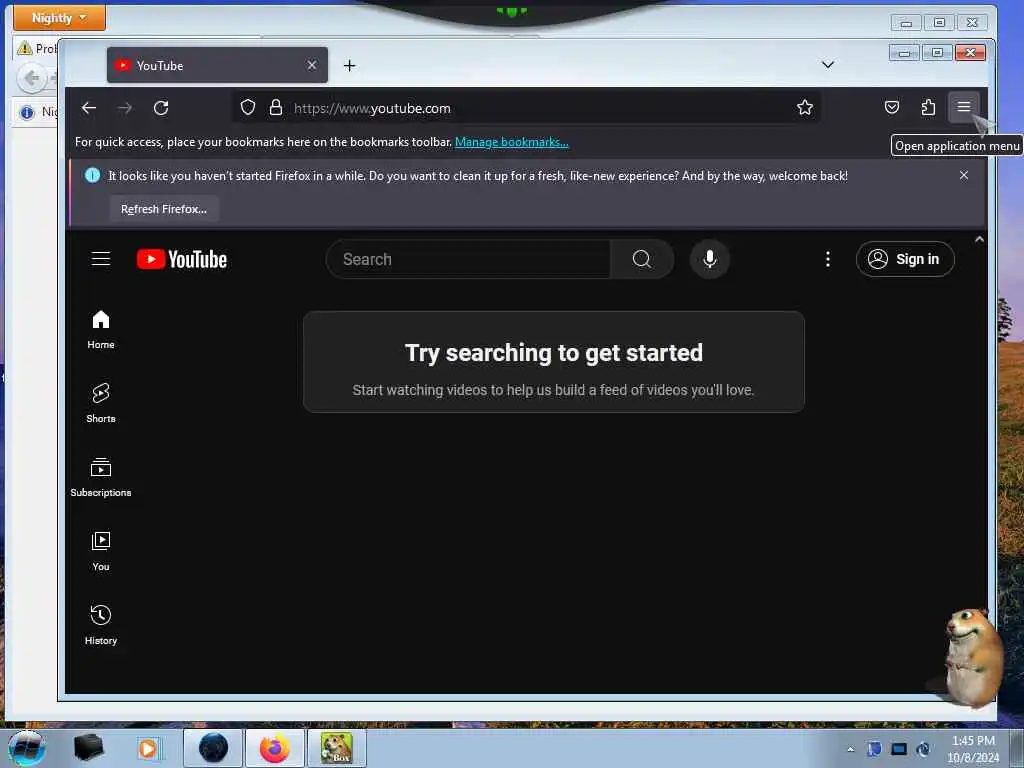1024x768 pixels.
Task: Start voice search with the microphone
Action: 709,259
